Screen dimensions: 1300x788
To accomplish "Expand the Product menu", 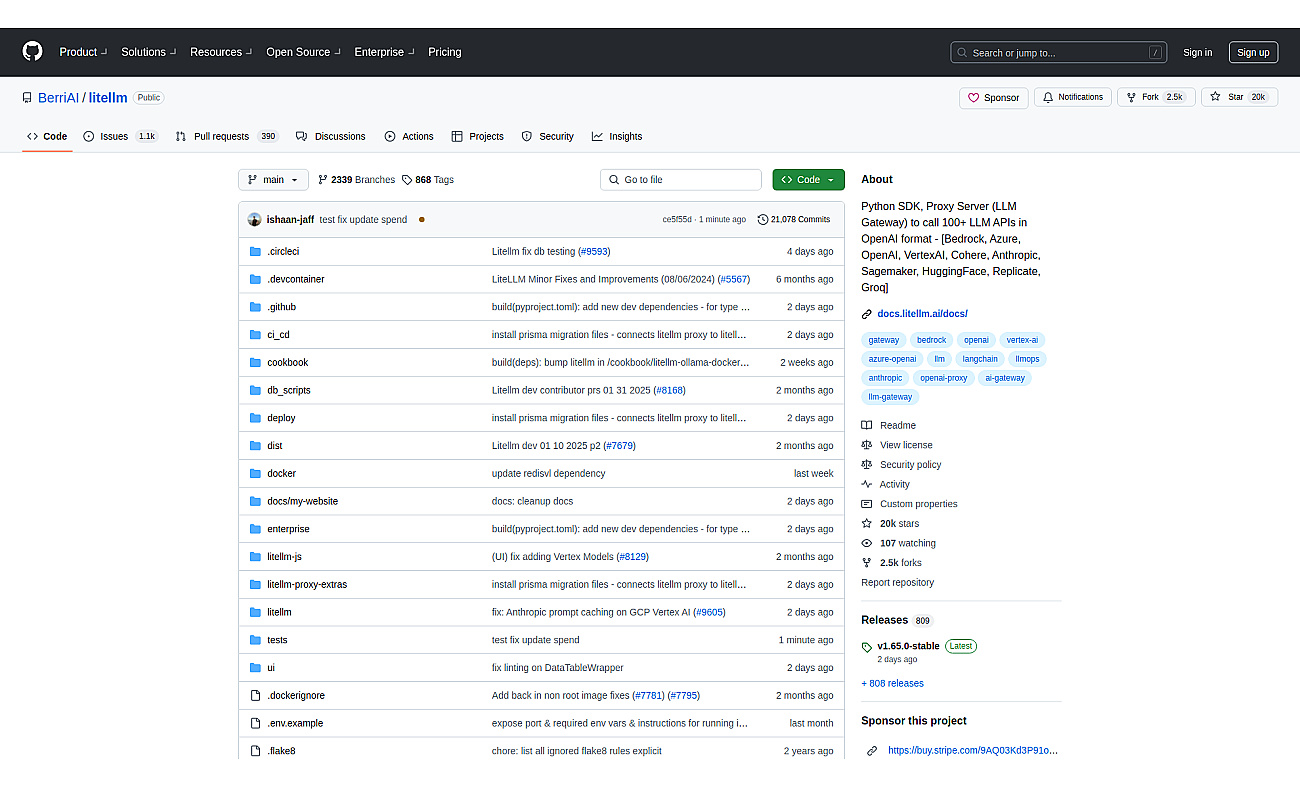I will tap(83, 52).
